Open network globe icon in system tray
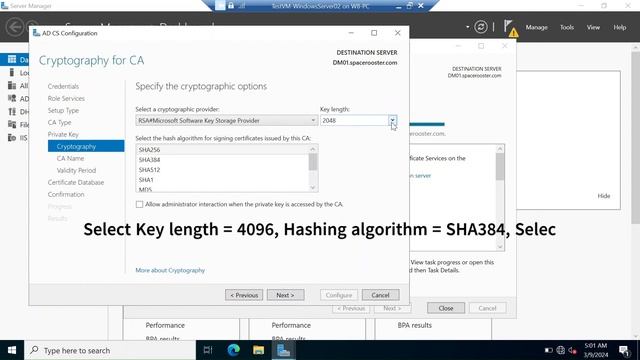This screenshot has height=360, width=640. (561, 350)
